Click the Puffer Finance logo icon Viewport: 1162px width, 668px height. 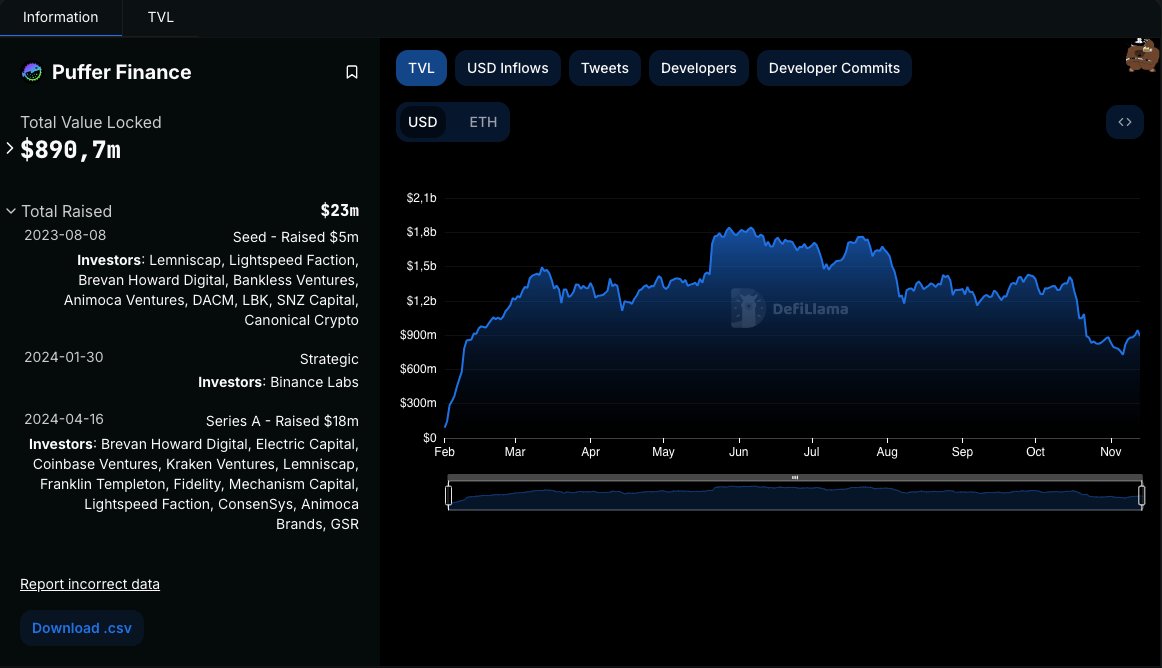tap(32, 72)
